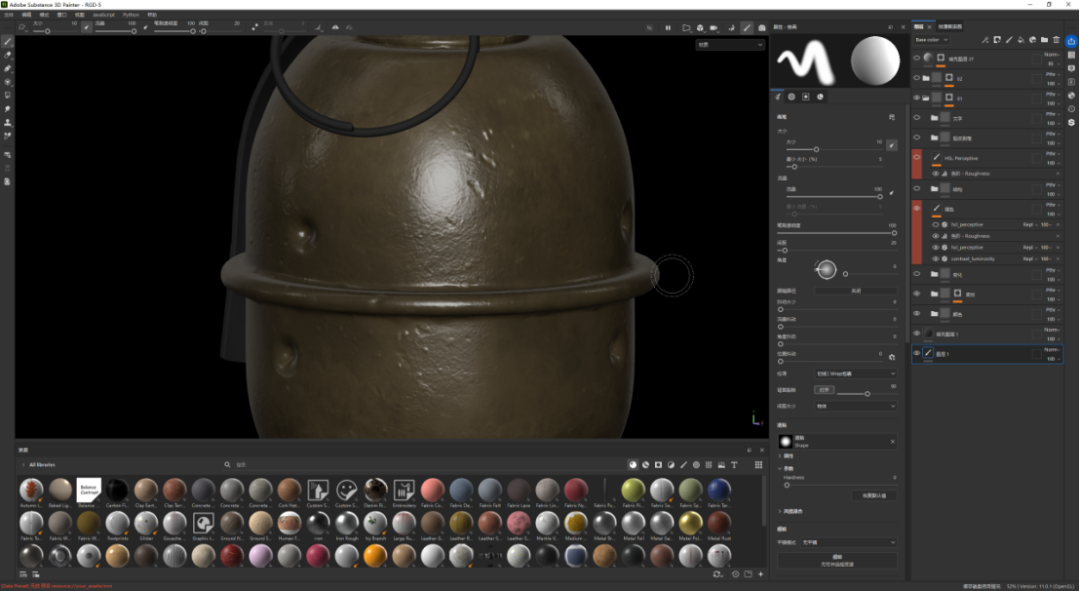Select the Eraser tool in left toolbar

8,55
